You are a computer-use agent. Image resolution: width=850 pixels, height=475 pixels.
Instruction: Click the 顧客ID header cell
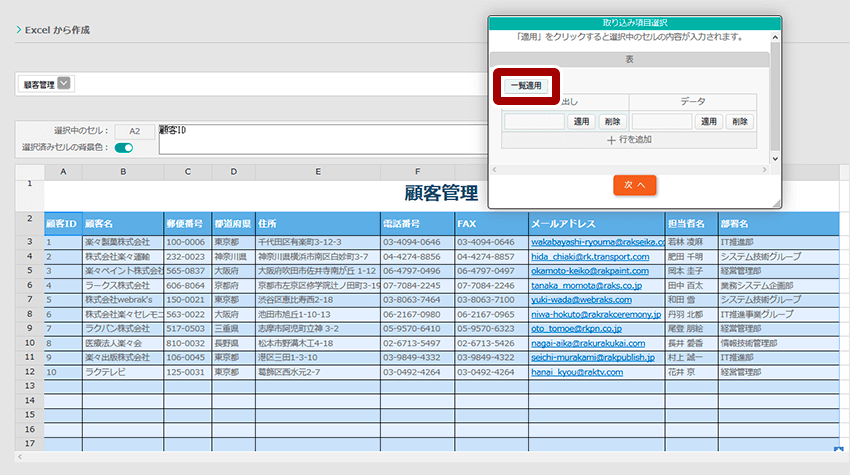[x=63, y=223]
